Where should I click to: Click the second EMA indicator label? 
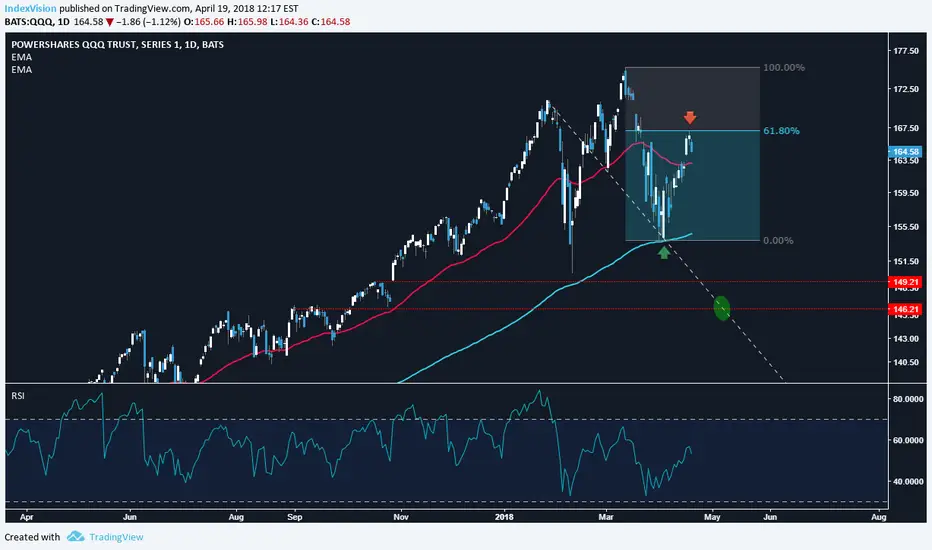click(21, 70)
